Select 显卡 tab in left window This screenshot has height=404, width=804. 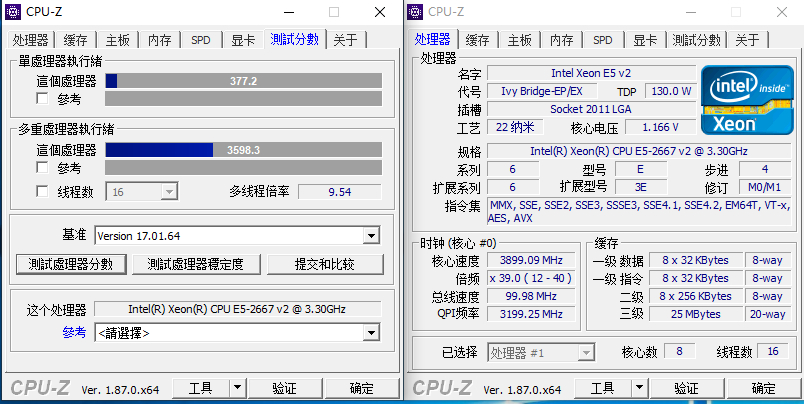pos(243,40)
